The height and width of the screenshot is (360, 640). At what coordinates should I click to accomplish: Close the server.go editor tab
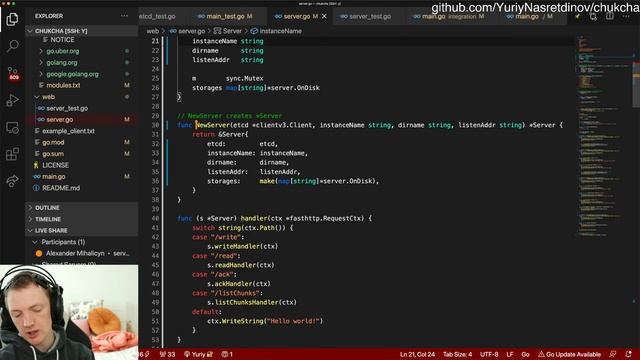324,16
